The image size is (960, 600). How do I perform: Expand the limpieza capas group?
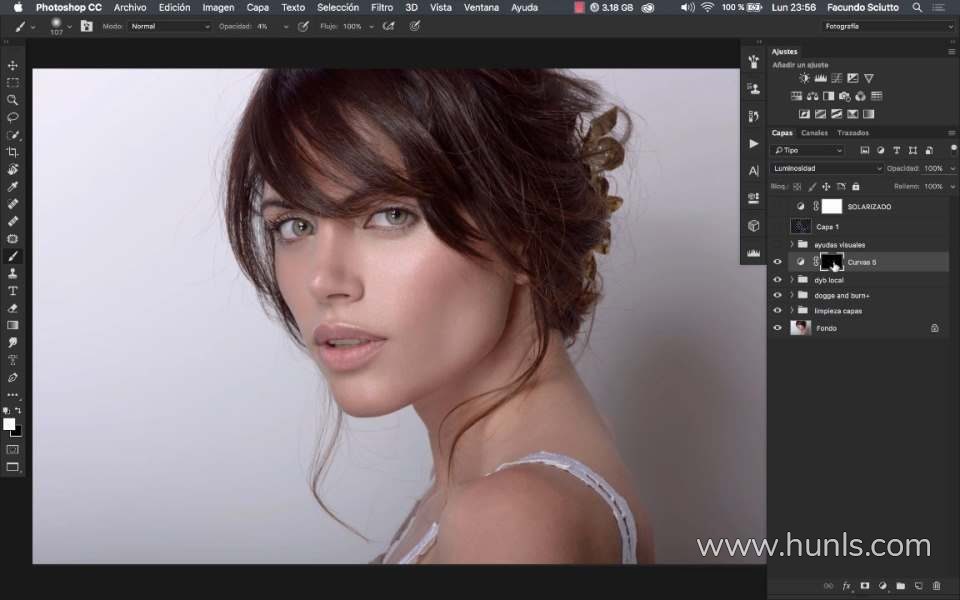(x=792, y=310)
